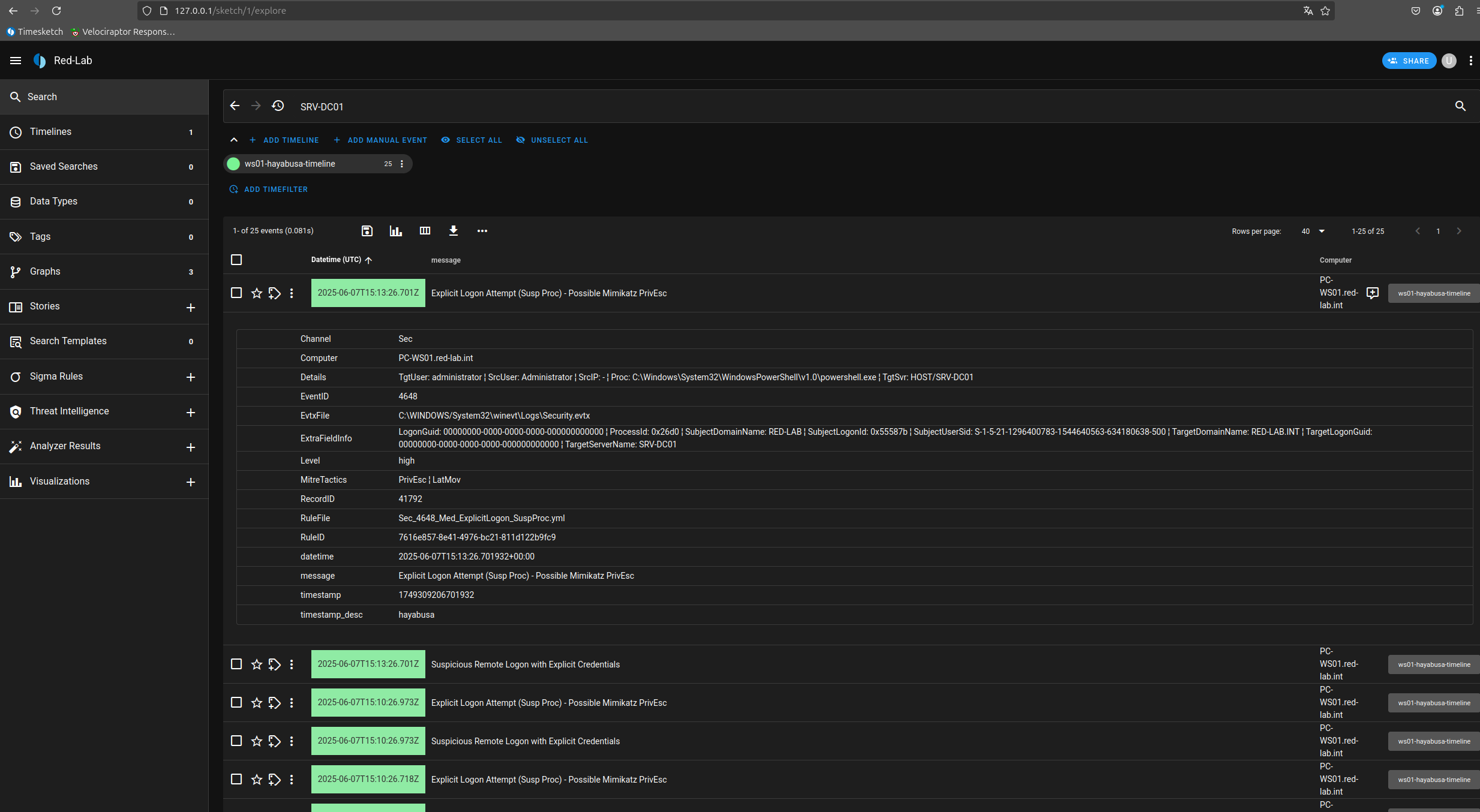Run search with magnifier icon
Image resolution: width=1480 pixels, height=812 pixels.
(1460, 106)
